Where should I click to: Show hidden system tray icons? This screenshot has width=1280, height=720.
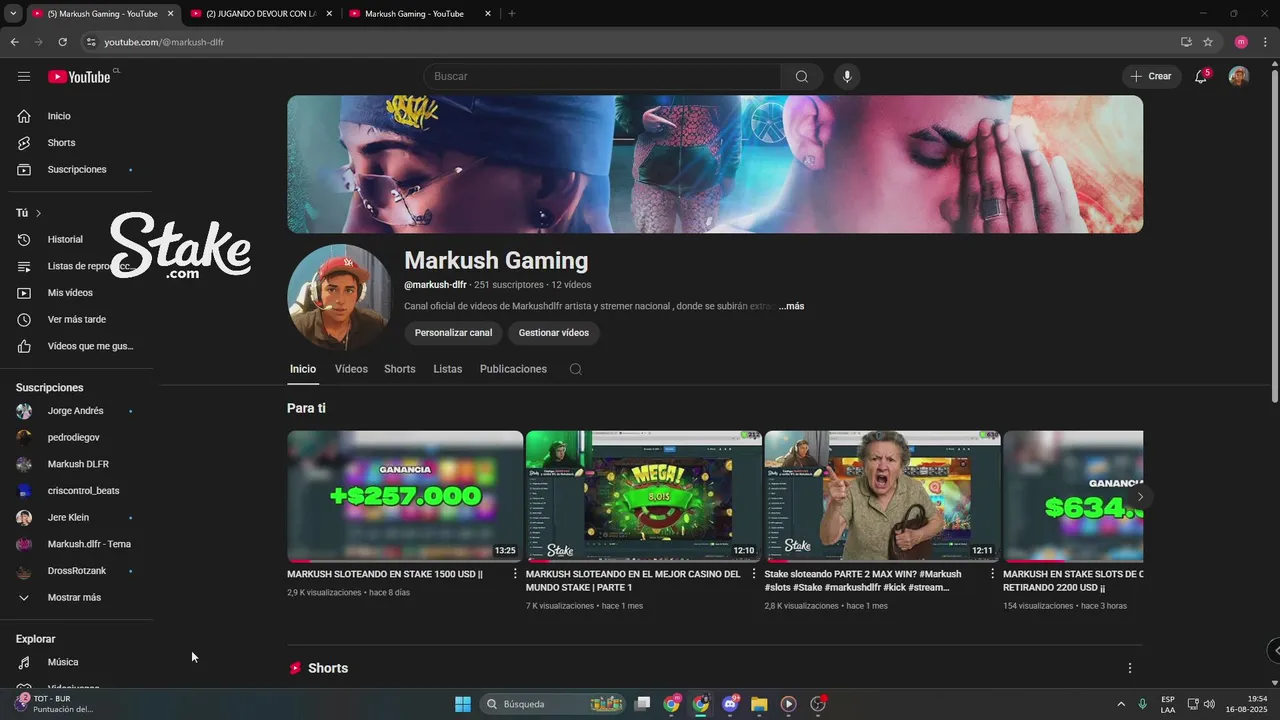click(1121, 704)
